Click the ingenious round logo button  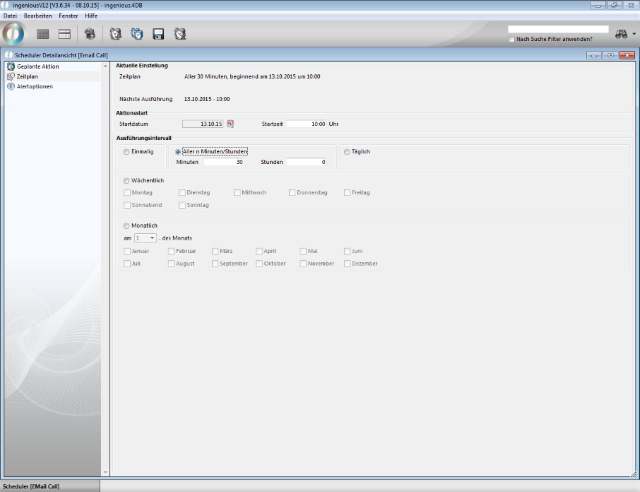tap(13, 34)
